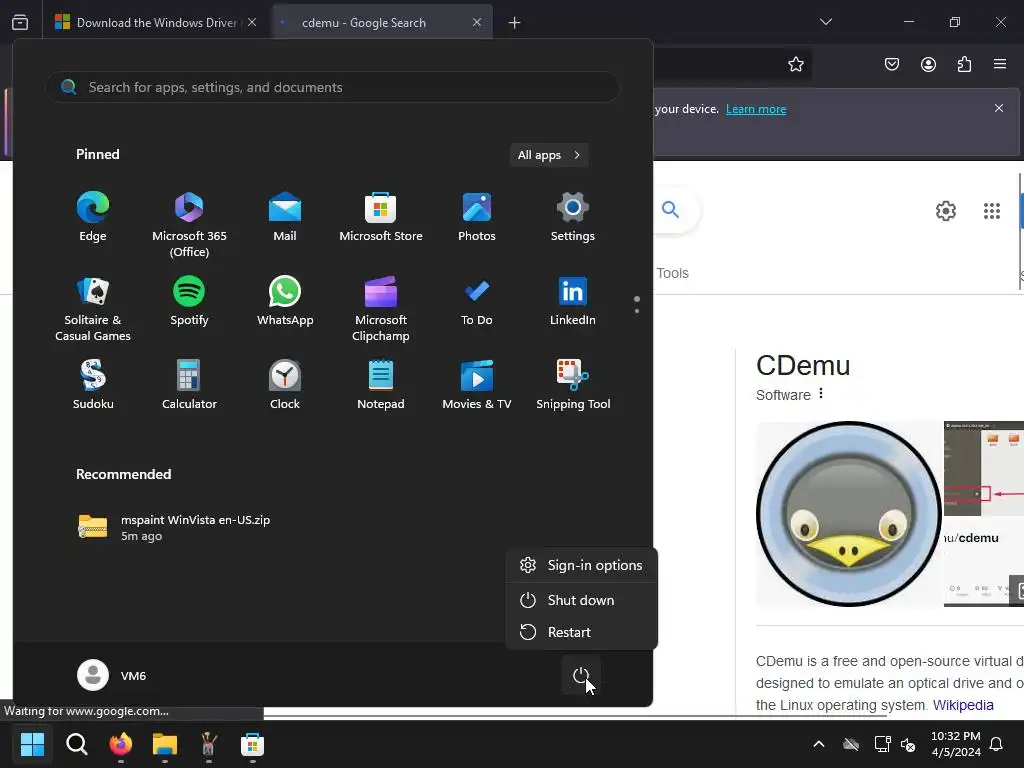Open Firefox extensions puzzle icon
Viewport: 1024px width, 768px height.
(964, 64)
